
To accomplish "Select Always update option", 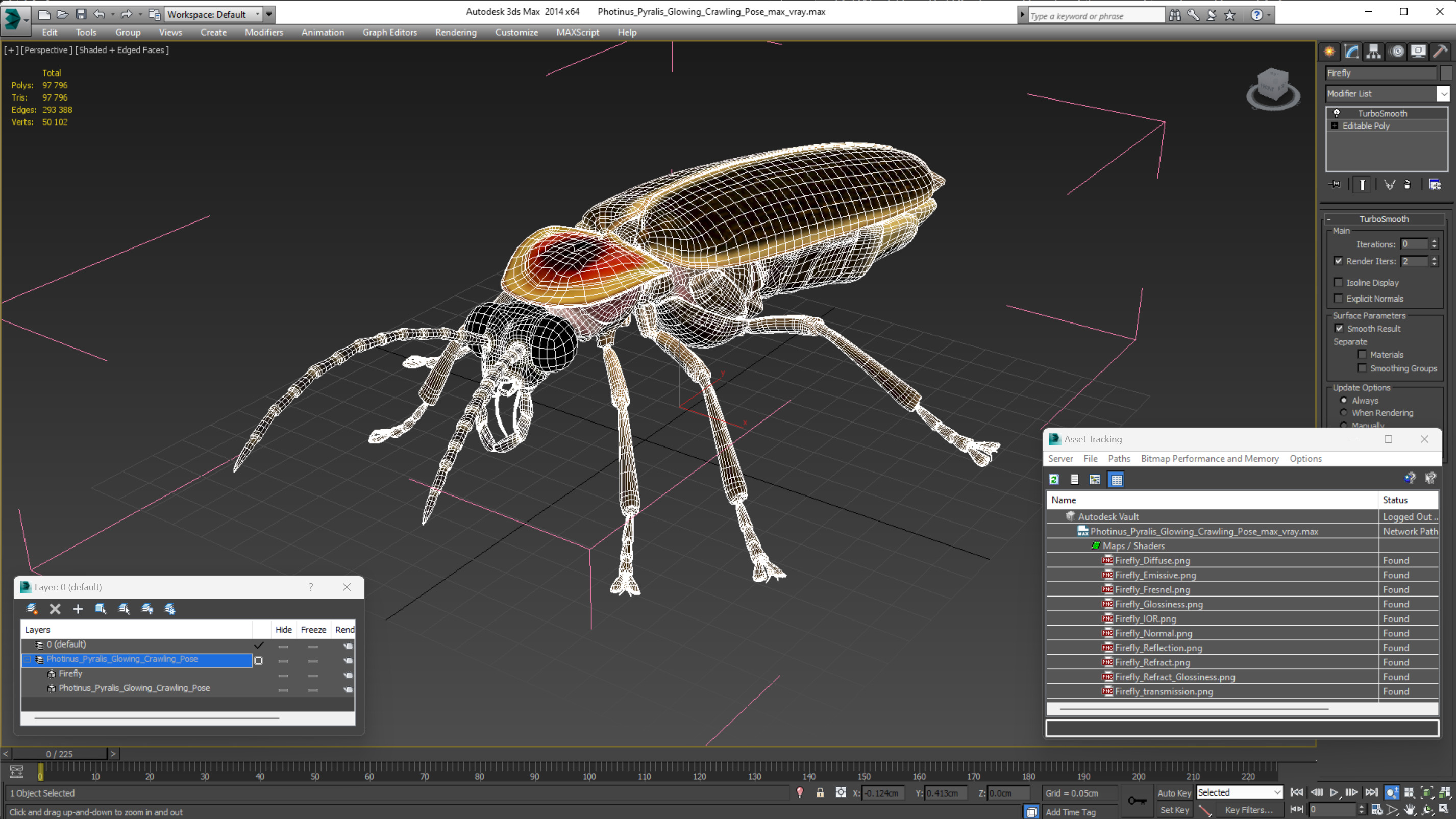I will (x=1344, y=400).
